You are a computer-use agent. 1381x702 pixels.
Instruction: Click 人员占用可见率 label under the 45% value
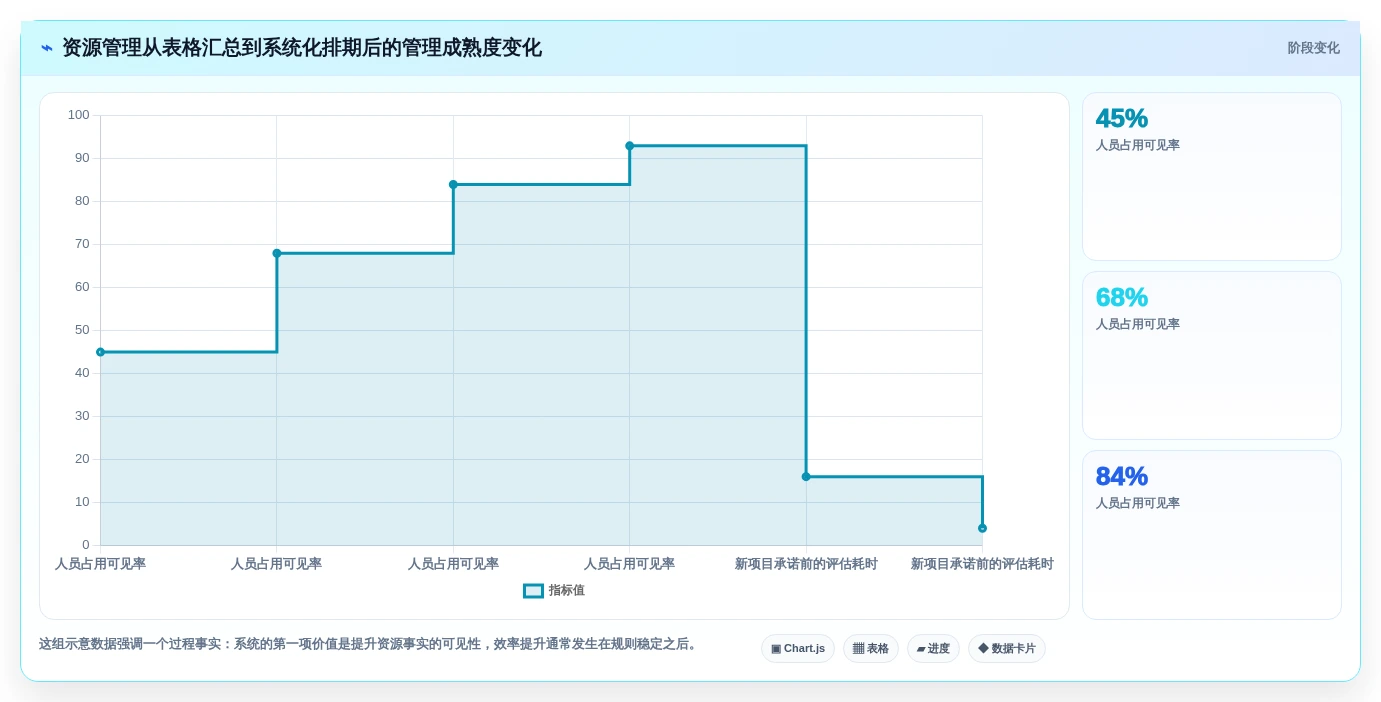(x=1138, y=145)
